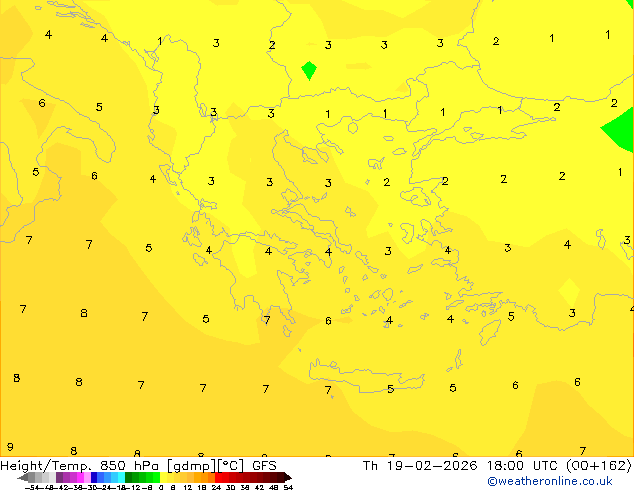Click the cyan swatch in the color legend
Image resolution: width=634 pixels, height=490 pixels.
pos(121,477)
